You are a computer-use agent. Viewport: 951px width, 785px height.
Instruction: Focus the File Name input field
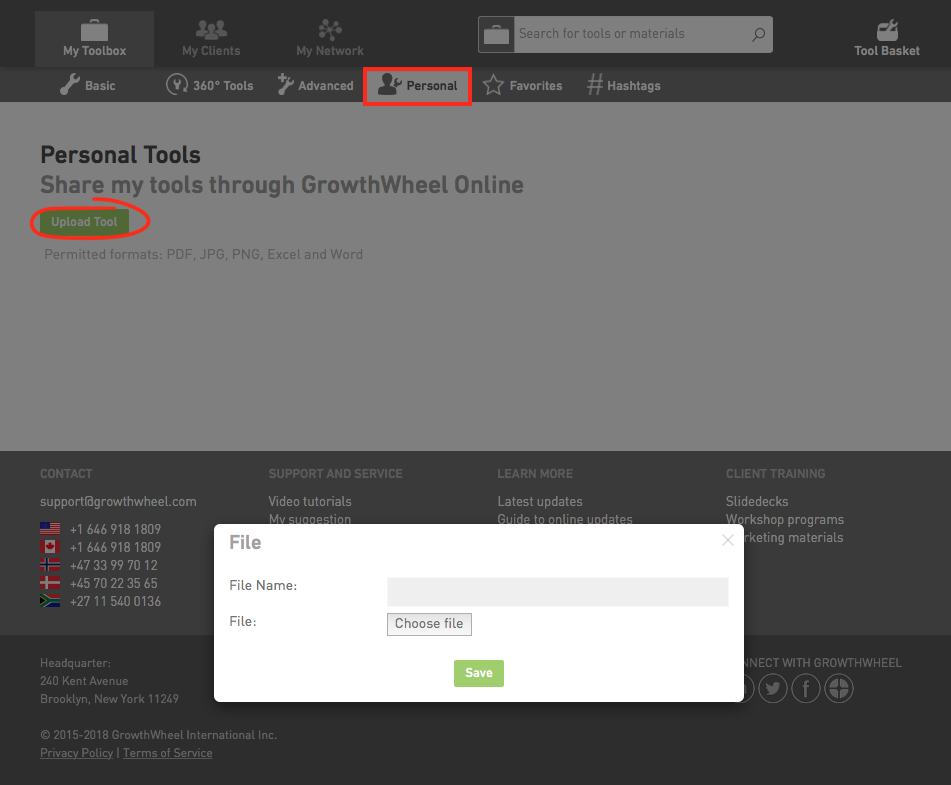click(557, 591)
